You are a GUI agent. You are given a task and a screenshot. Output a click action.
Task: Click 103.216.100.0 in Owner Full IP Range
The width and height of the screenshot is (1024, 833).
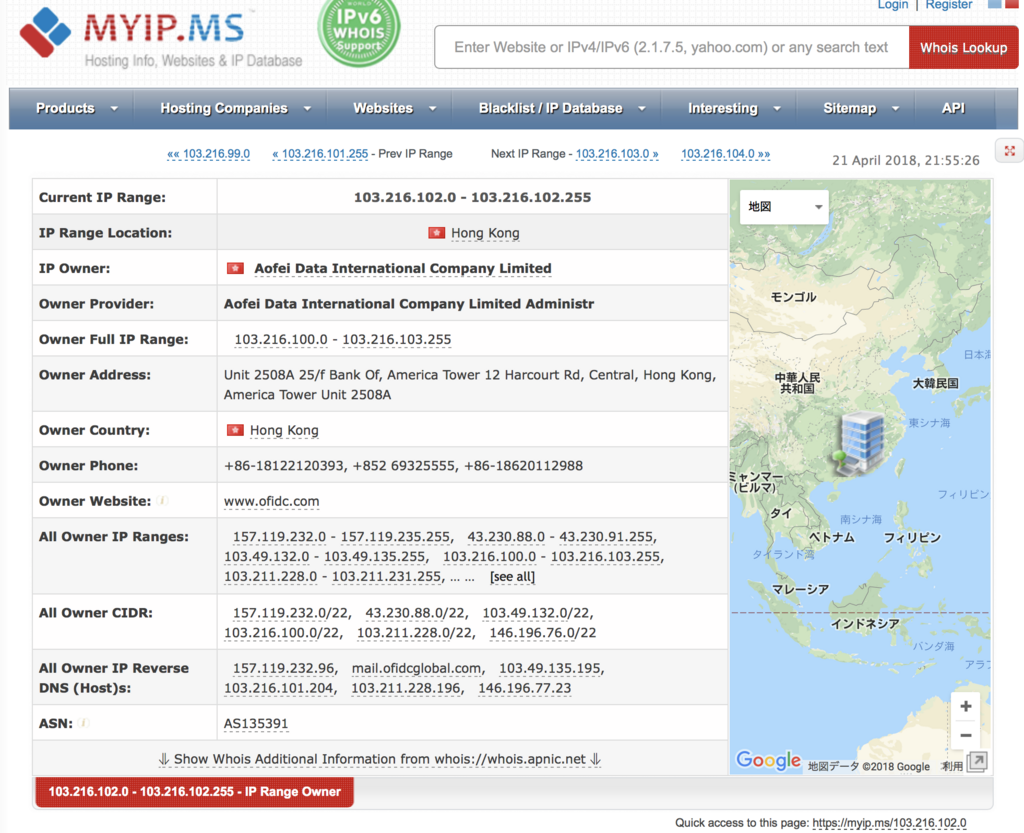[x=281, y=339]
